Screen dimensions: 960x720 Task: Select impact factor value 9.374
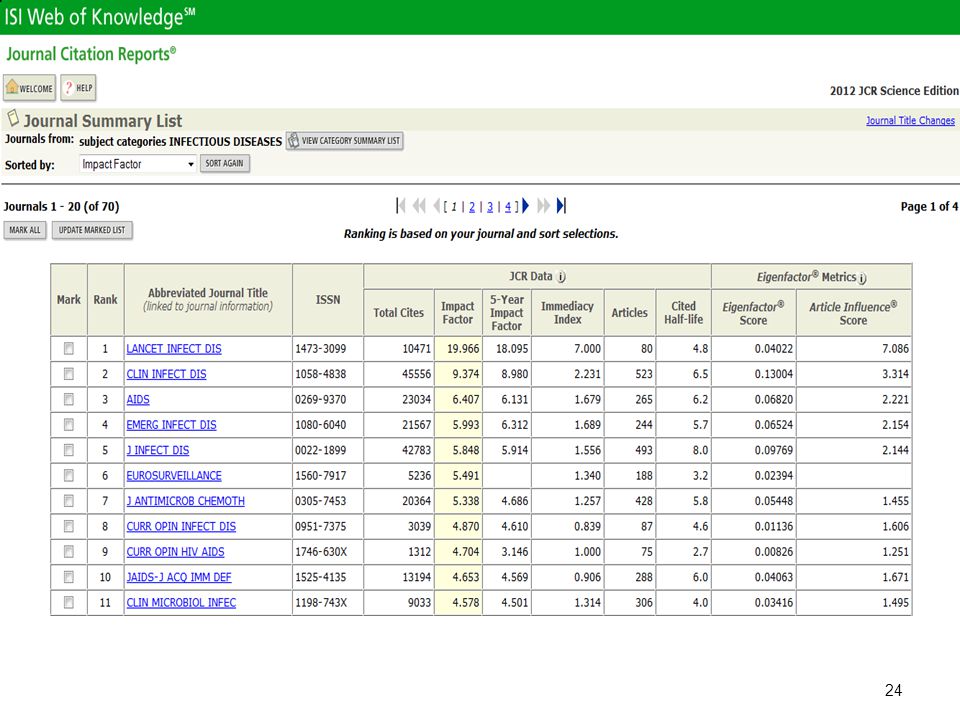click(465, 373)
